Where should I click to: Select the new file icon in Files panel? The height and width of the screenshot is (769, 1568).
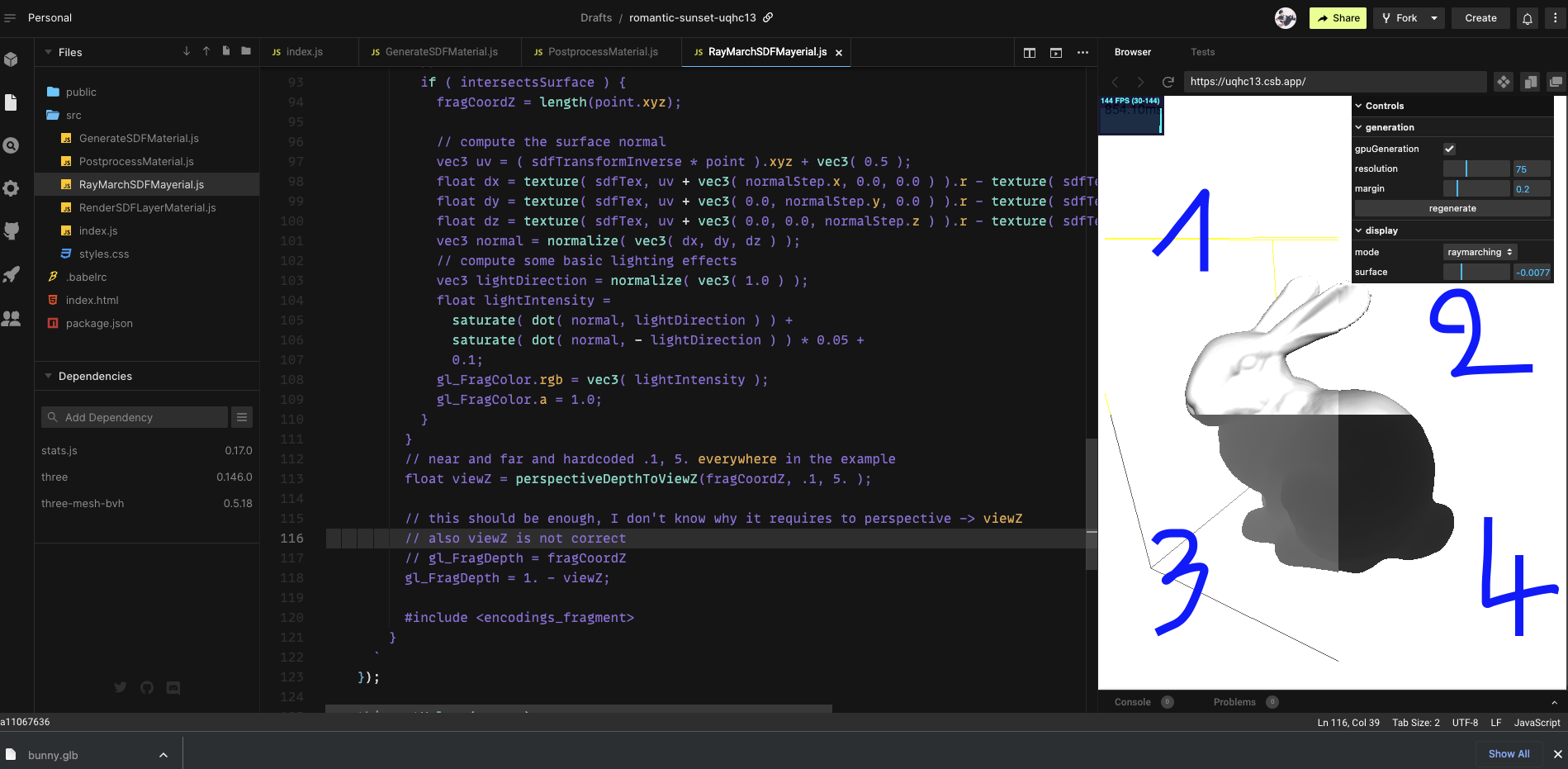coord(225,51)
